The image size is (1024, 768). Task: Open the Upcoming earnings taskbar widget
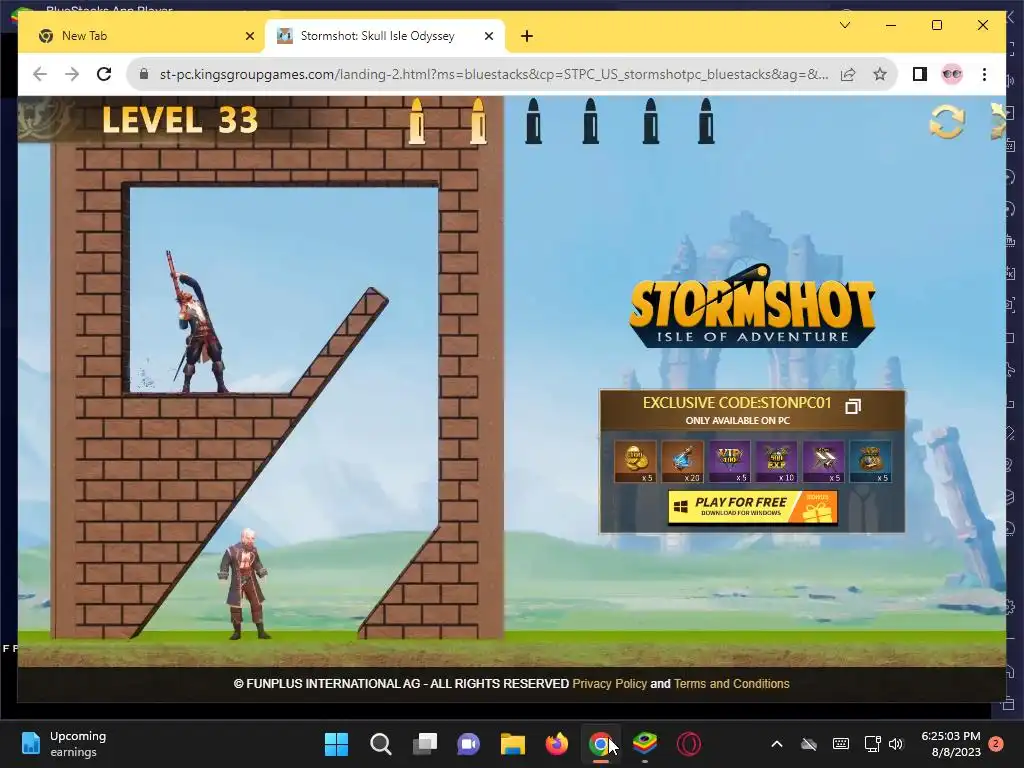pyautogui.click(x=64, y=744)
